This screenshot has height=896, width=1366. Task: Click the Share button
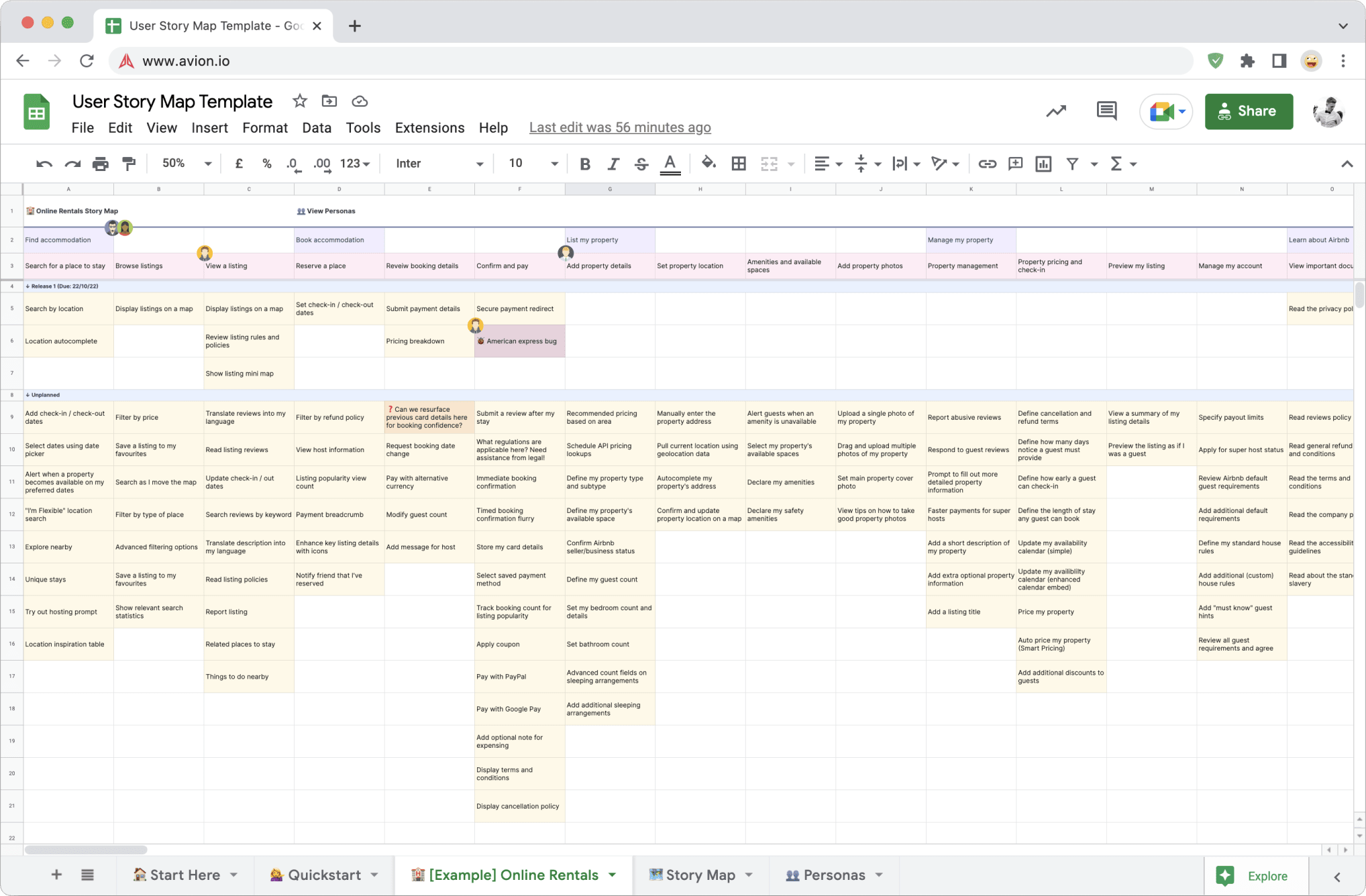pos(1246,111)
